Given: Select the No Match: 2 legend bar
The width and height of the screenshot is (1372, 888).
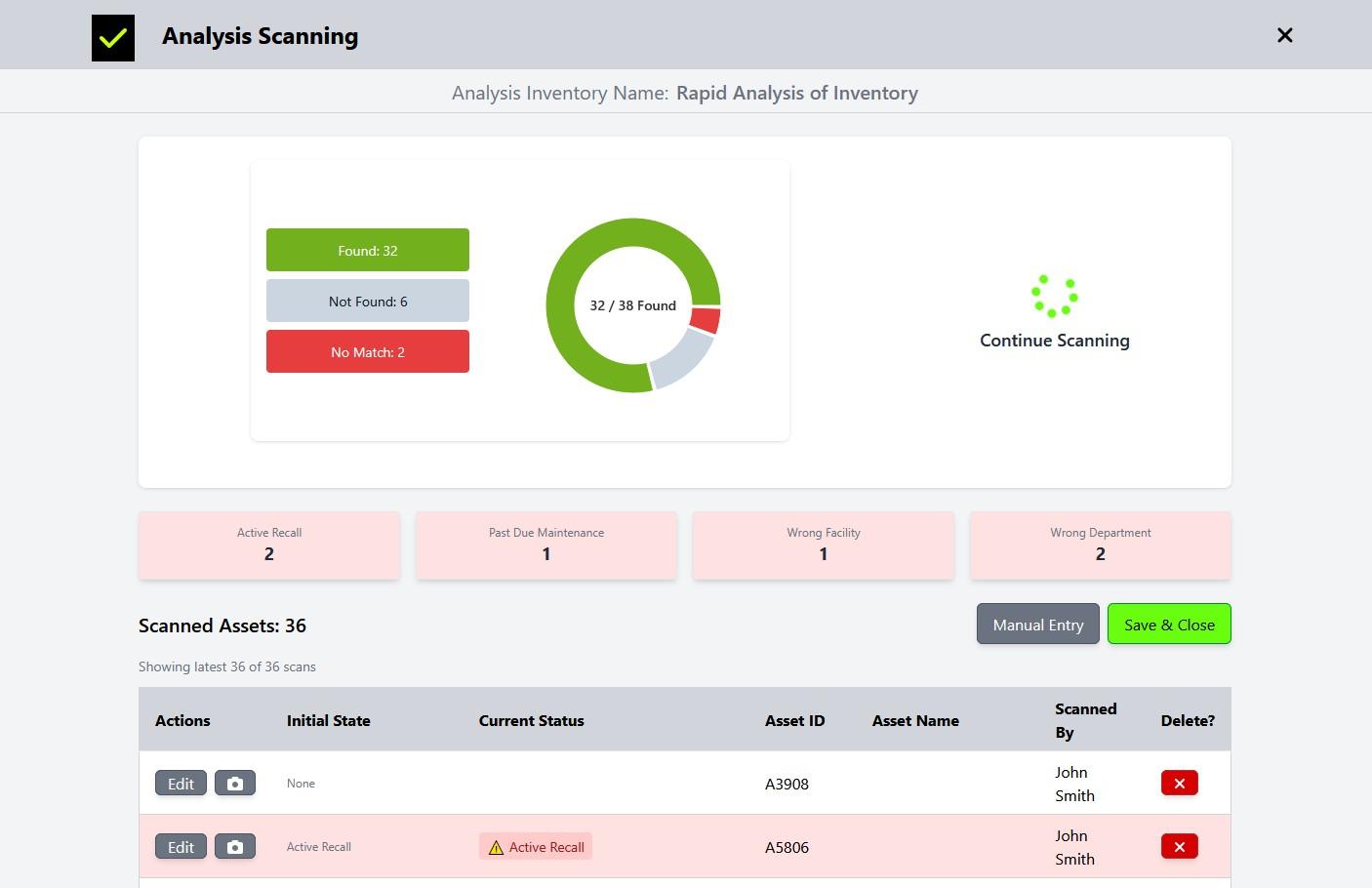Looking at the screenshot, I should (x=368, y=352).
